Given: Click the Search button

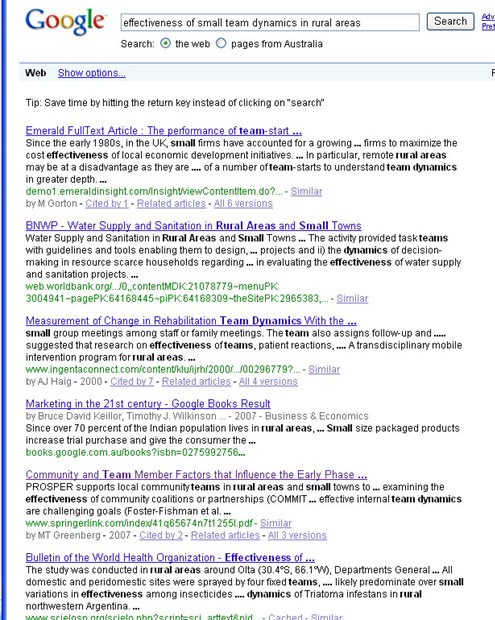Looking at the screenshot, I should click(x=450, y=21).
